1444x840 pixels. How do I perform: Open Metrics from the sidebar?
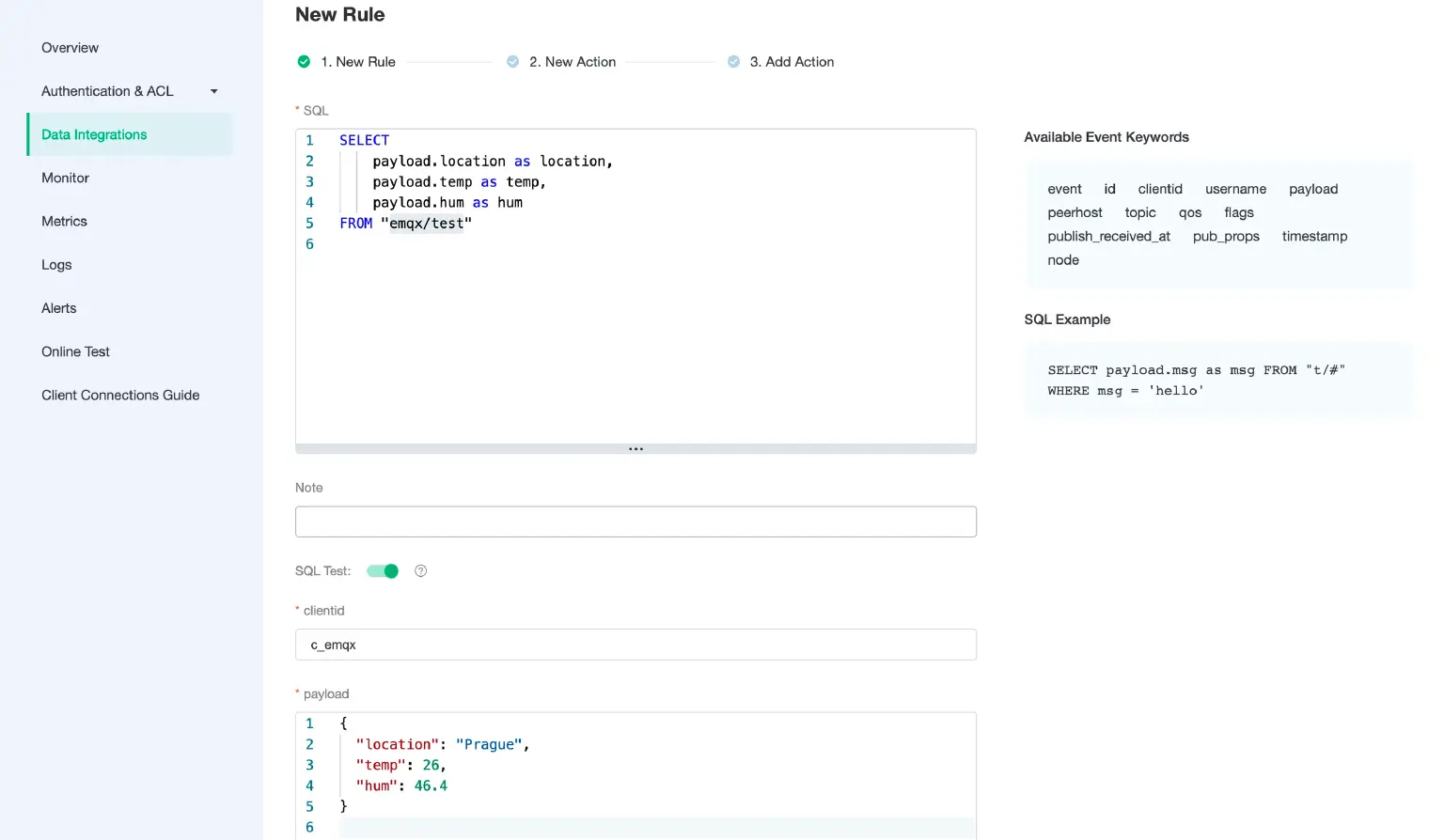(64, 221)
